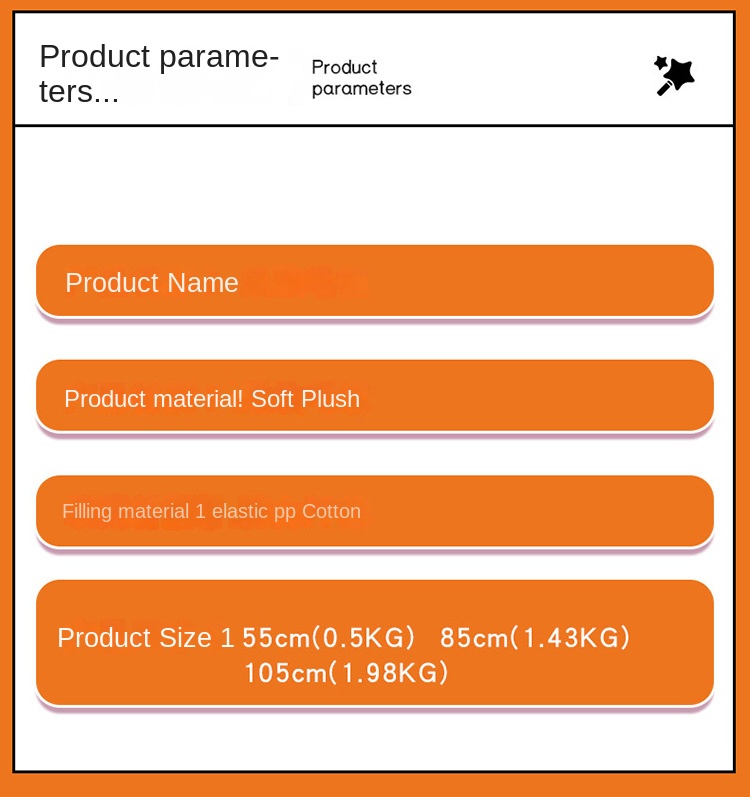
Task: Click the magic wand star icon
Action: click(673, 75)
